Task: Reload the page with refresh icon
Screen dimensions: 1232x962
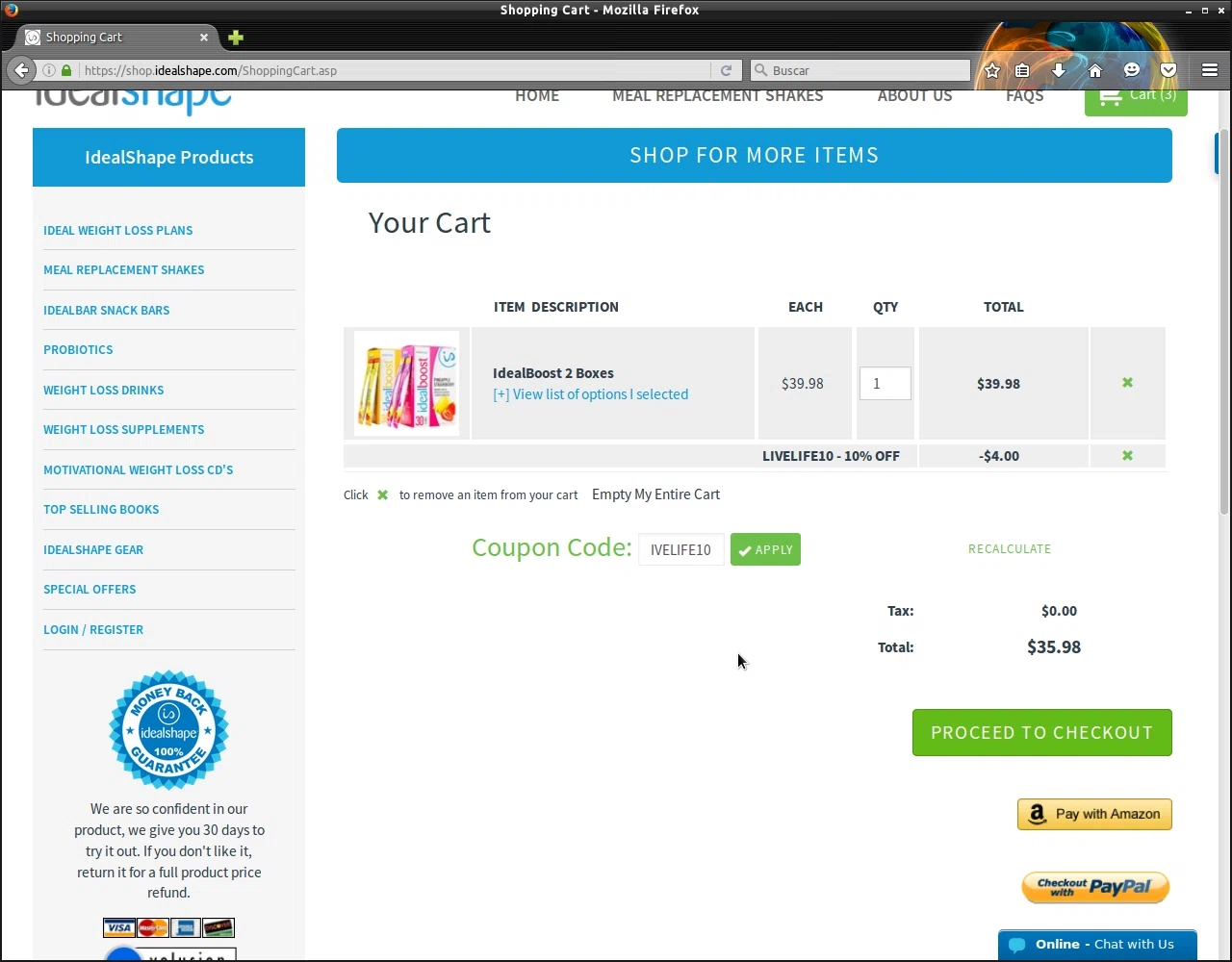Action: (x=726, y=70)
